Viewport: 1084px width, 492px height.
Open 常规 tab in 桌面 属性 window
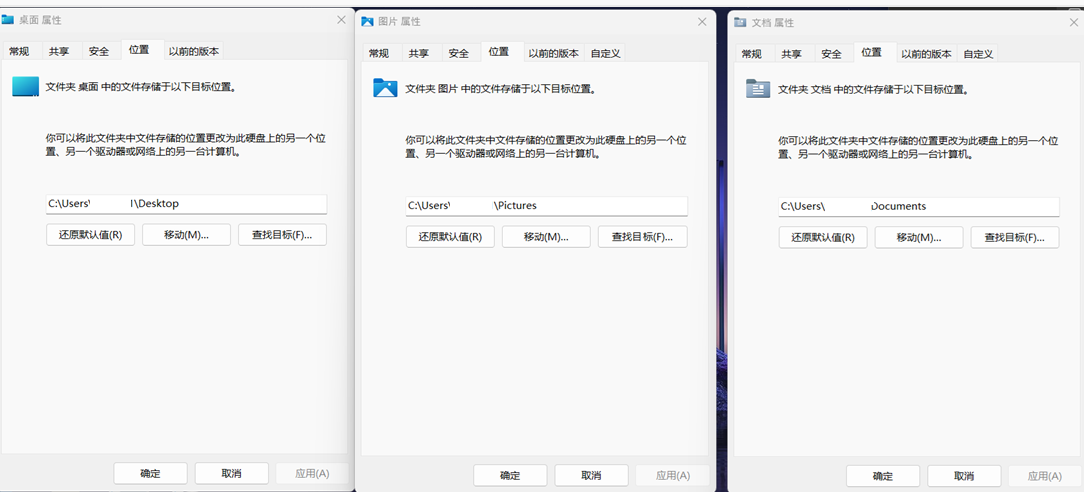[x=19, y=51]
